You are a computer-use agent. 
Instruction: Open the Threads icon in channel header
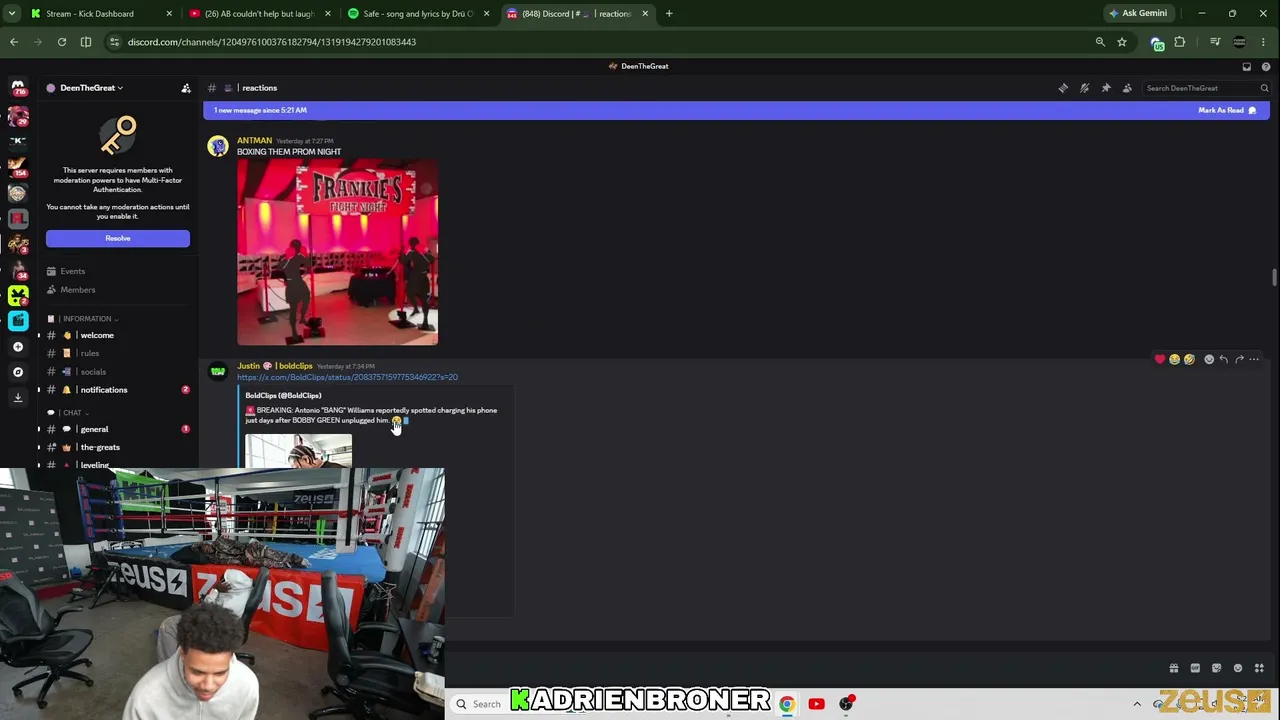click(x=1063, y=88)
